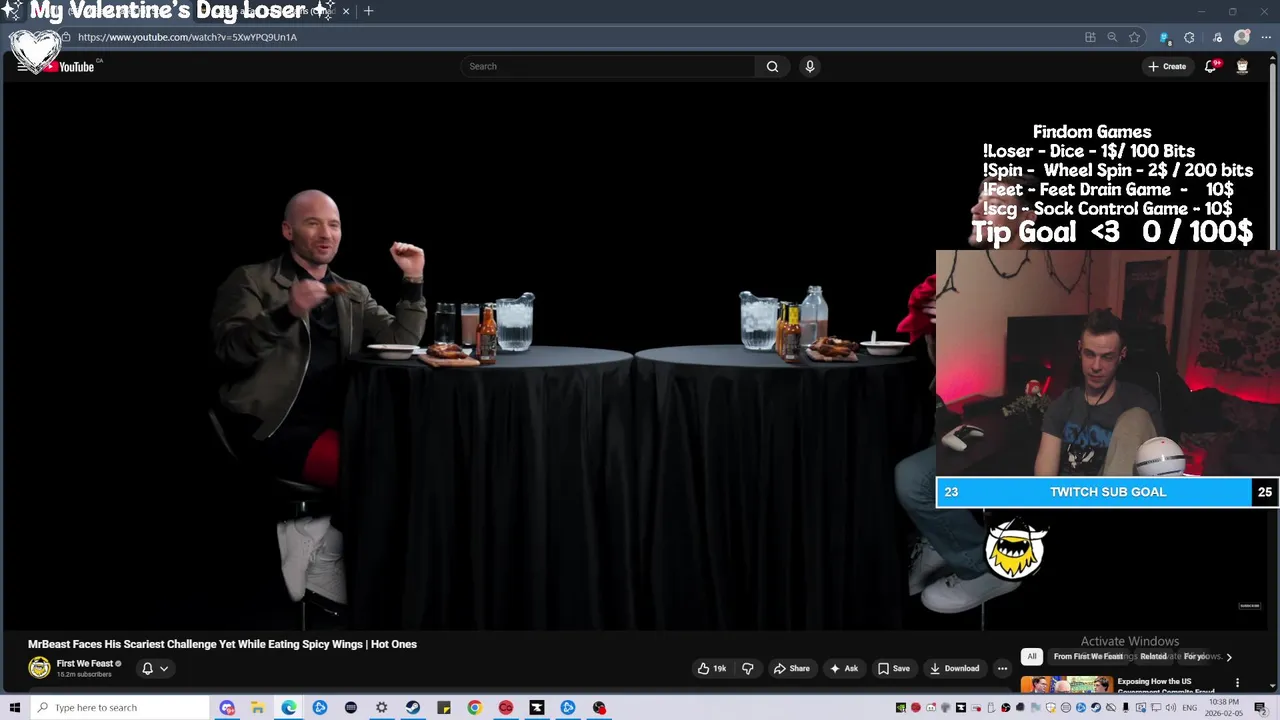Click the ENG language indicator
Viewport: 1280px width, 720px height.
pyautogui.click(x=1190, y=707)
